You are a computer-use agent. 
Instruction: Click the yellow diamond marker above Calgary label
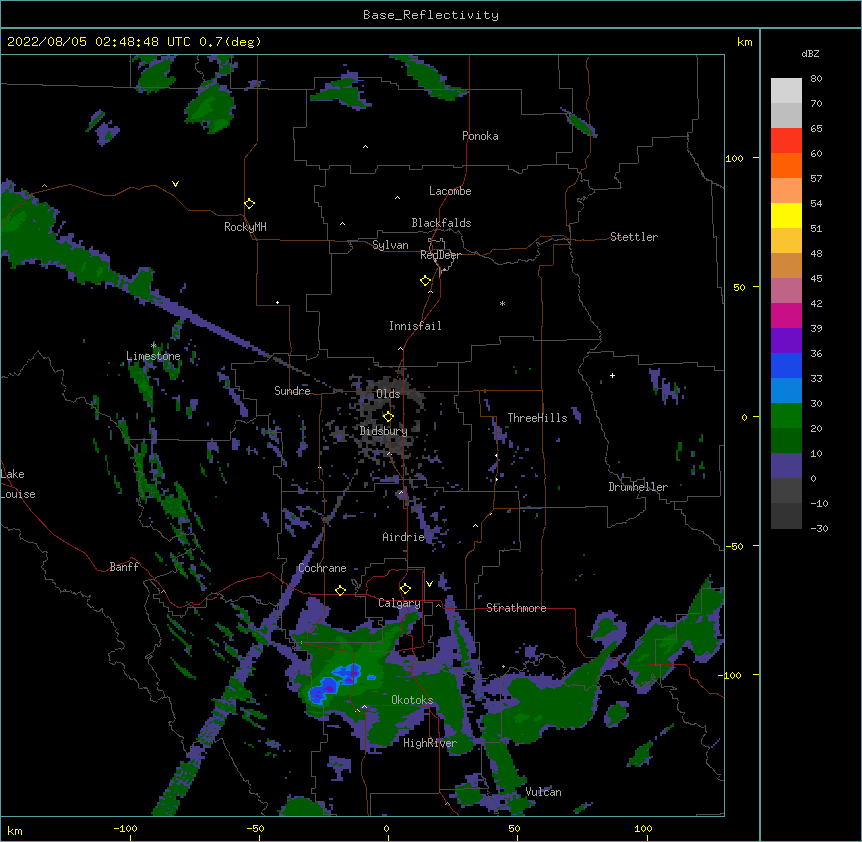[x=405, y=589]
